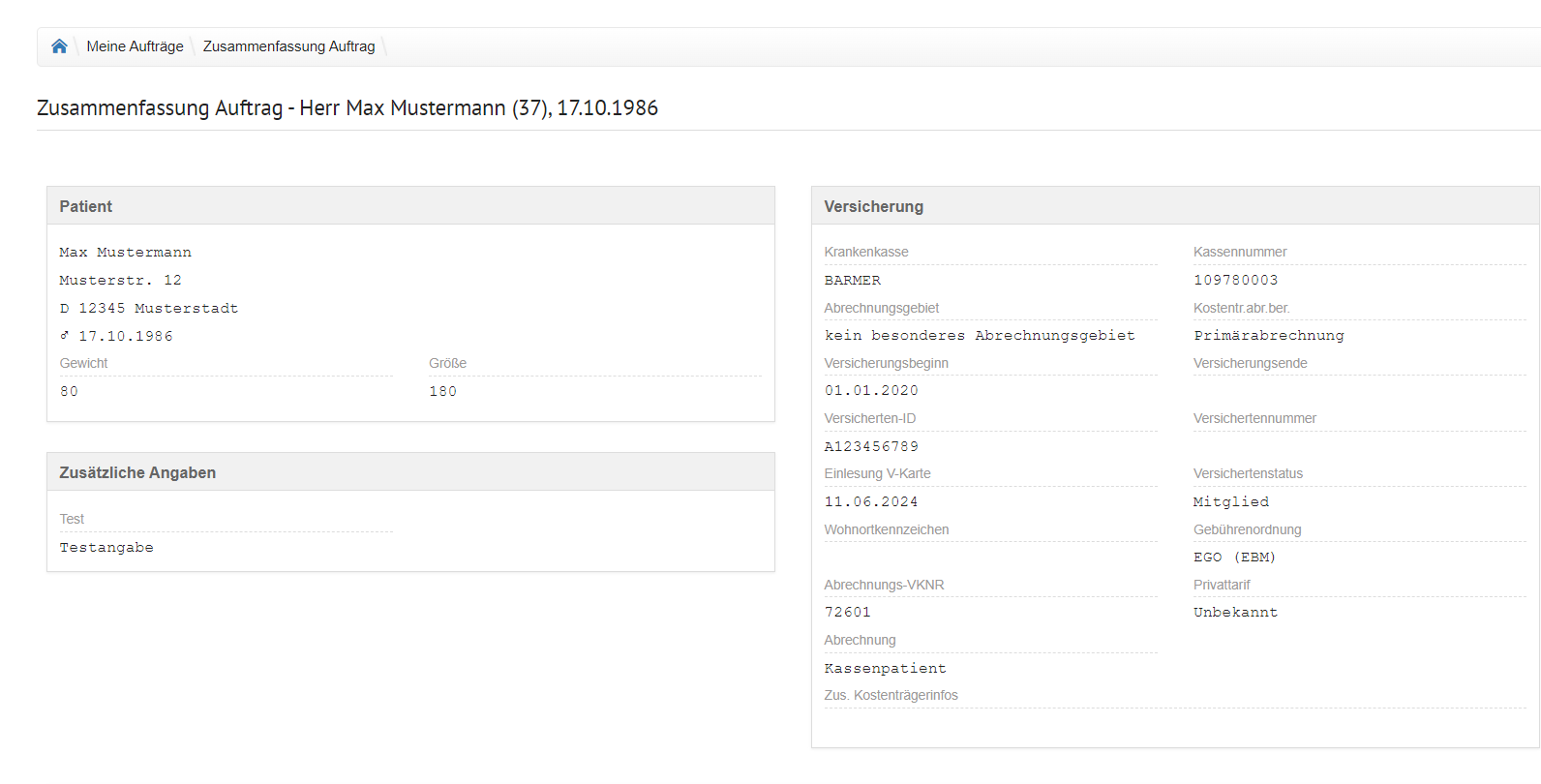Select the Gebührenordnung value EGO (EBM)
This screenshot has height=784, width=1541.
click(x=1234, y=558)
